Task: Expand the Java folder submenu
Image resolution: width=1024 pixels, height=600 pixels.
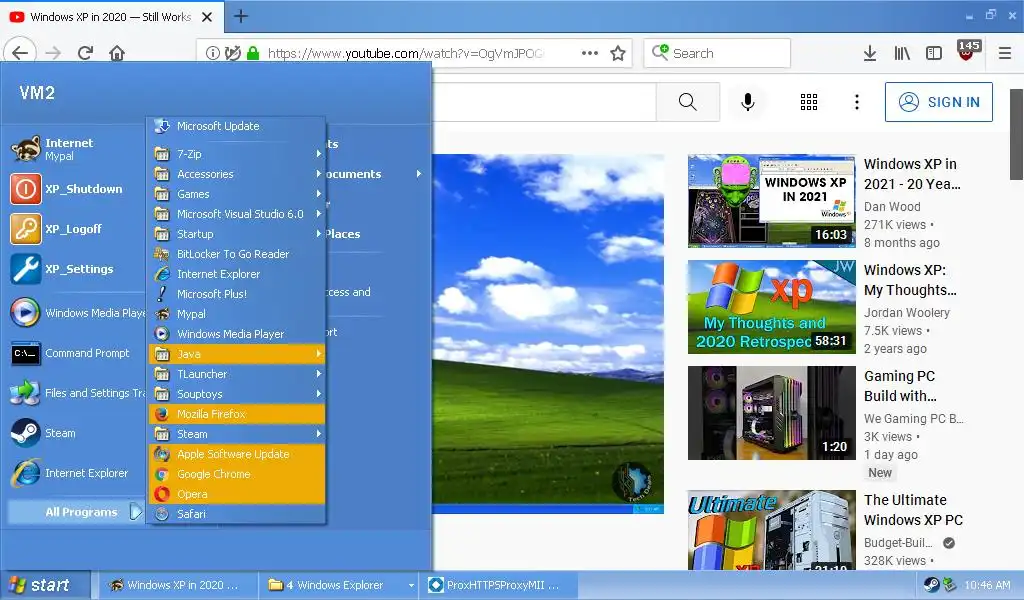Action: click(x=237, y=354)
